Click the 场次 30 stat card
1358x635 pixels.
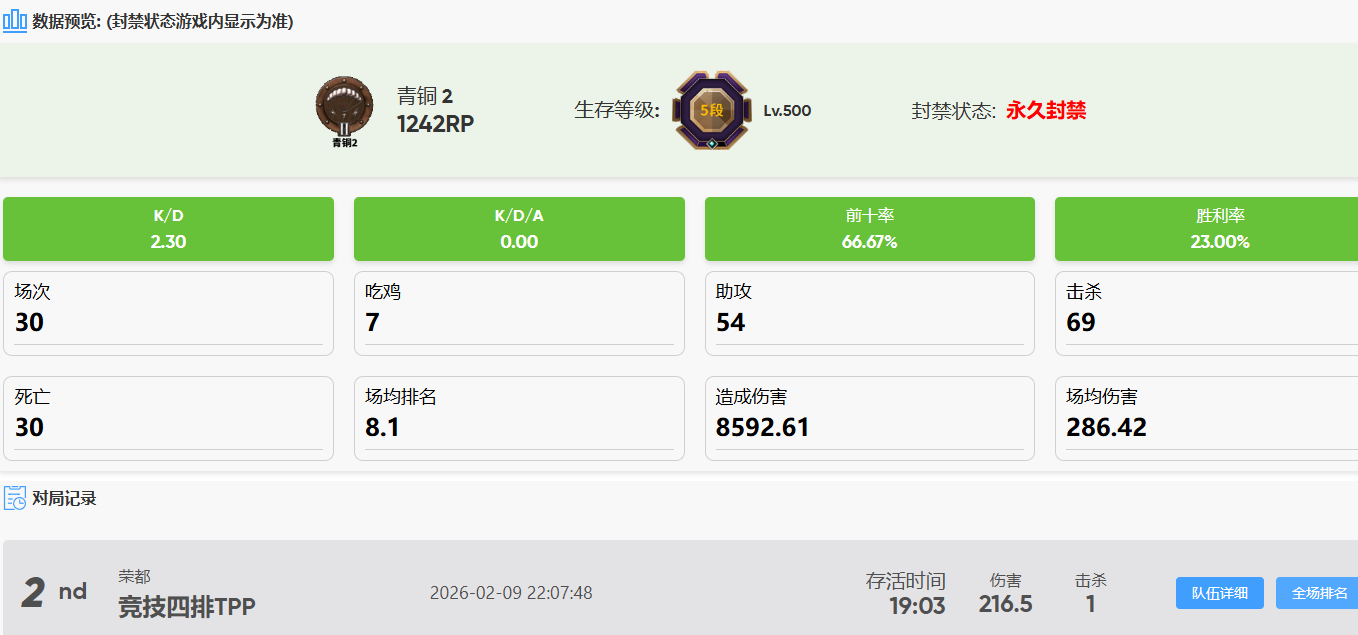(168, 313)
